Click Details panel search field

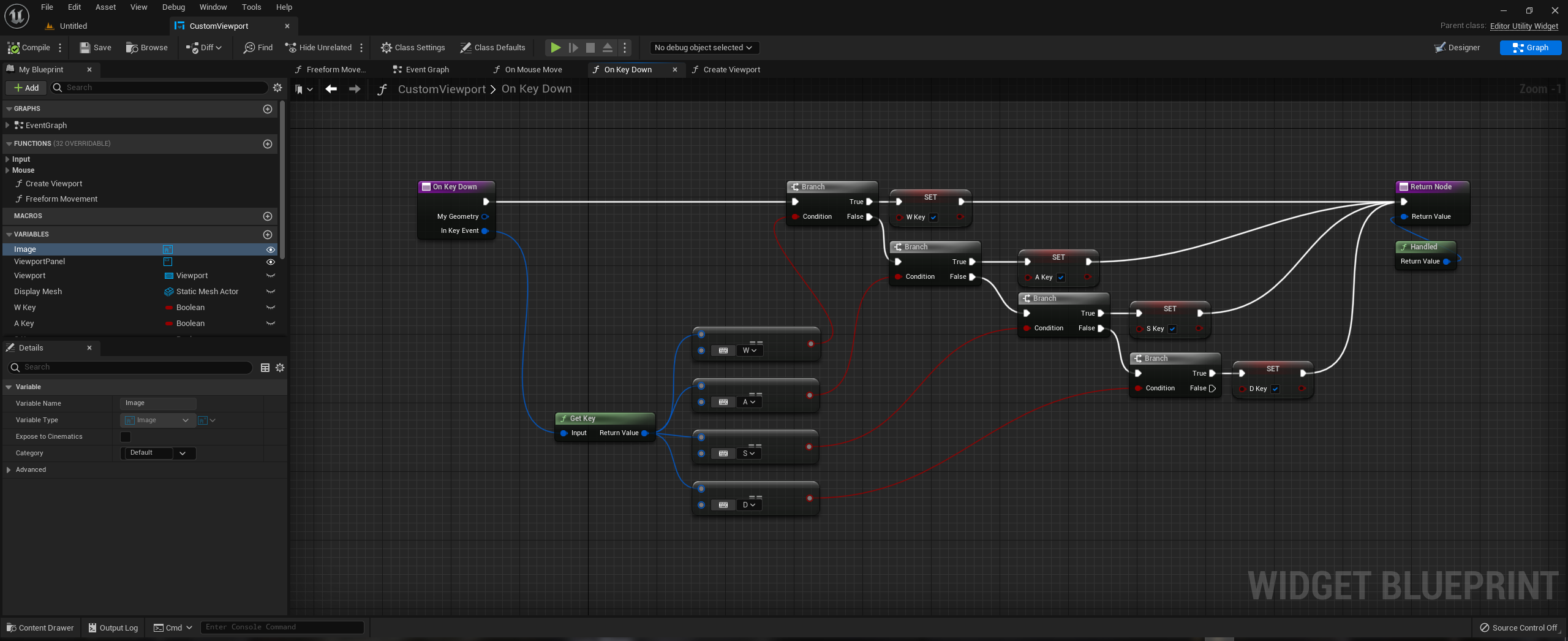[x=130, y=368]
